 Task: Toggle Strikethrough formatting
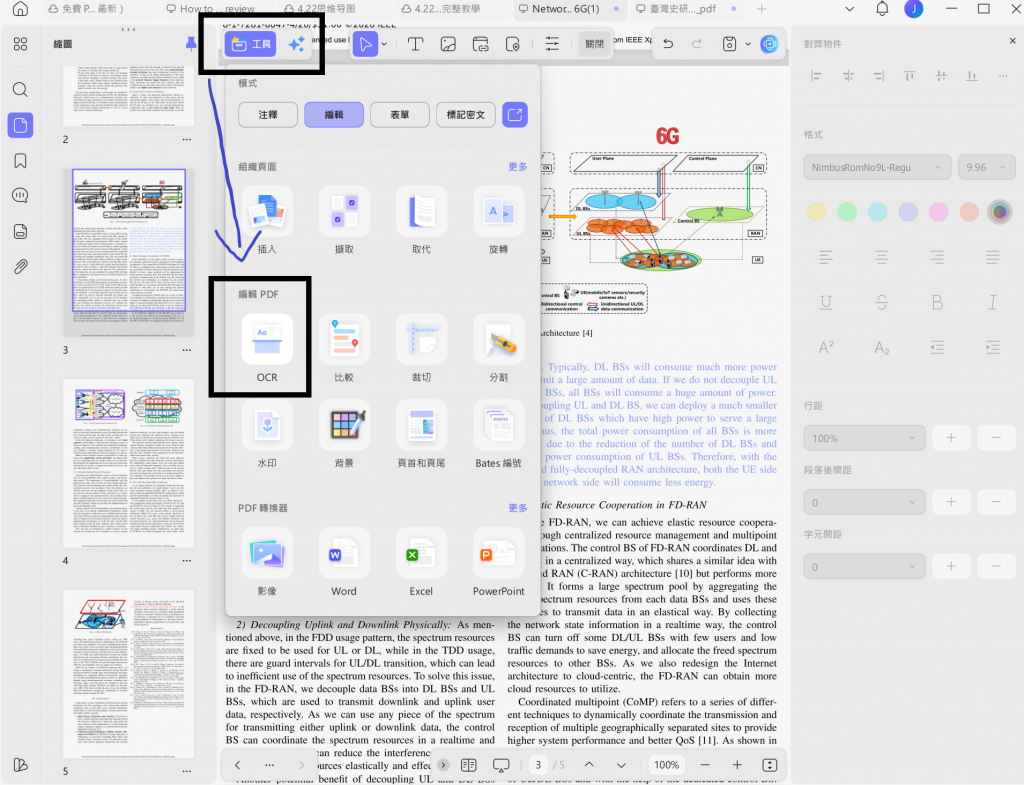pos(882,302)
